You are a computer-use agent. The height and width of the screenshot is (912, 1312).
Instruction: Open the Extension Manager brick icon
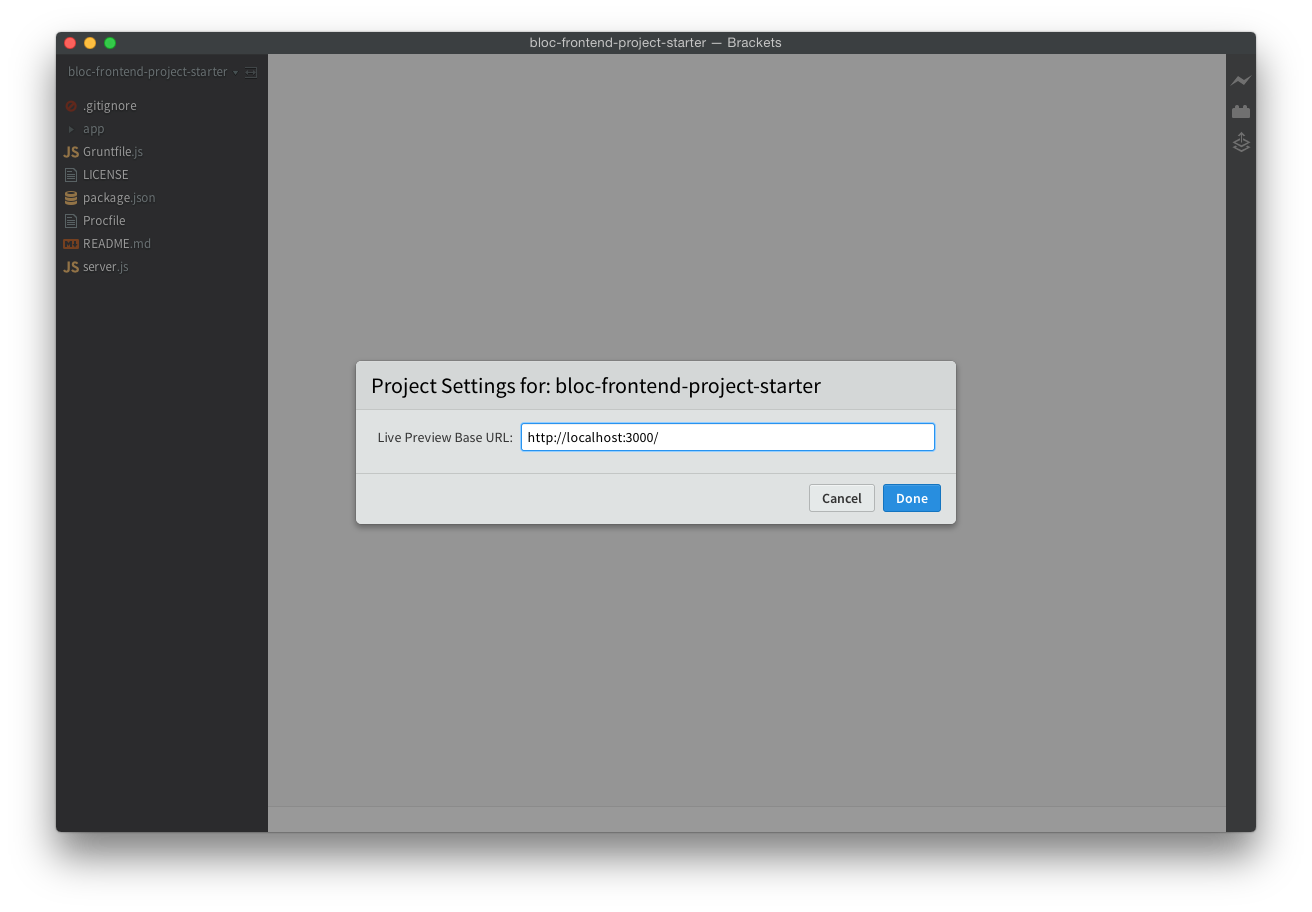1241,111
